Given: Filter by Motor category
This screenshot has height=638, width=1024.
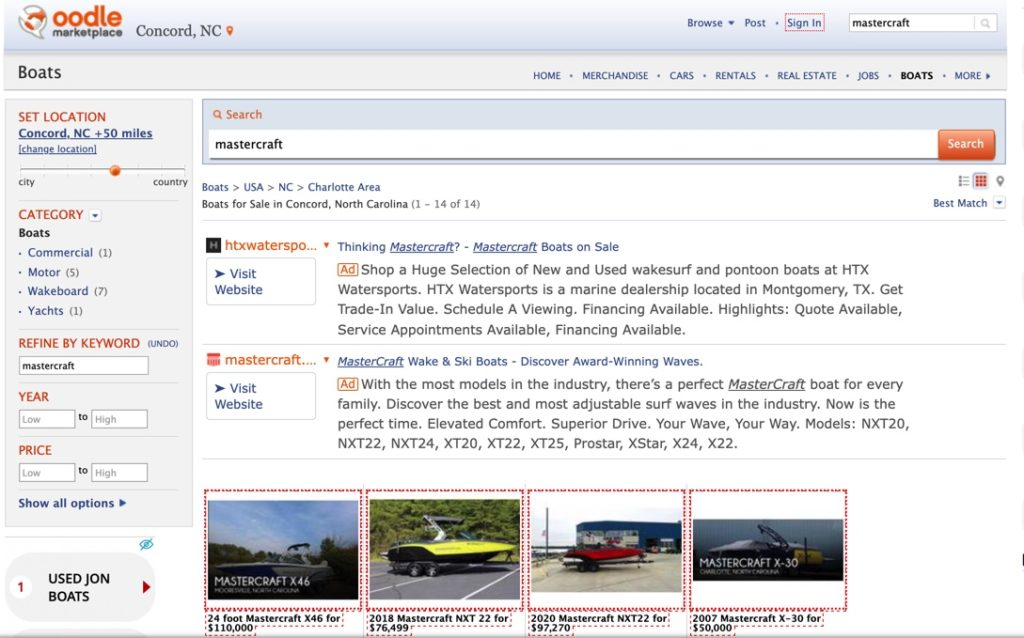Looking at the screenshot, I should click(x=44, y=272).
